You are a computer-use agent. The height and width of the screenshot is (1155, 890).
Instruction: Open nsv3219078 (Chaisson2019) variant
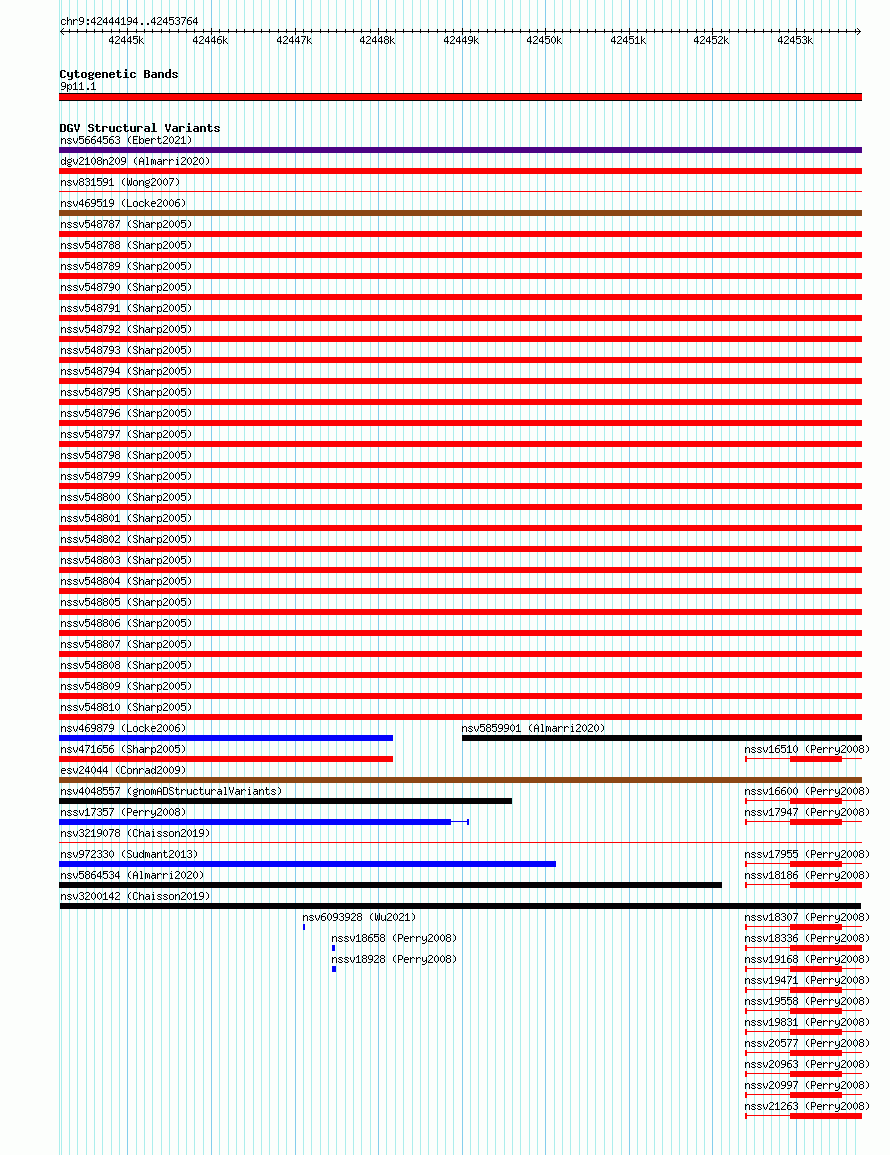135,832
